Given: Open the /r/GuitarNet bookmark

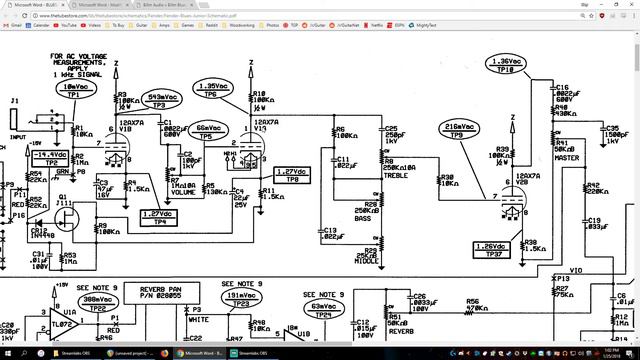Looking at the screenshot, I should (x=344, y=25).
